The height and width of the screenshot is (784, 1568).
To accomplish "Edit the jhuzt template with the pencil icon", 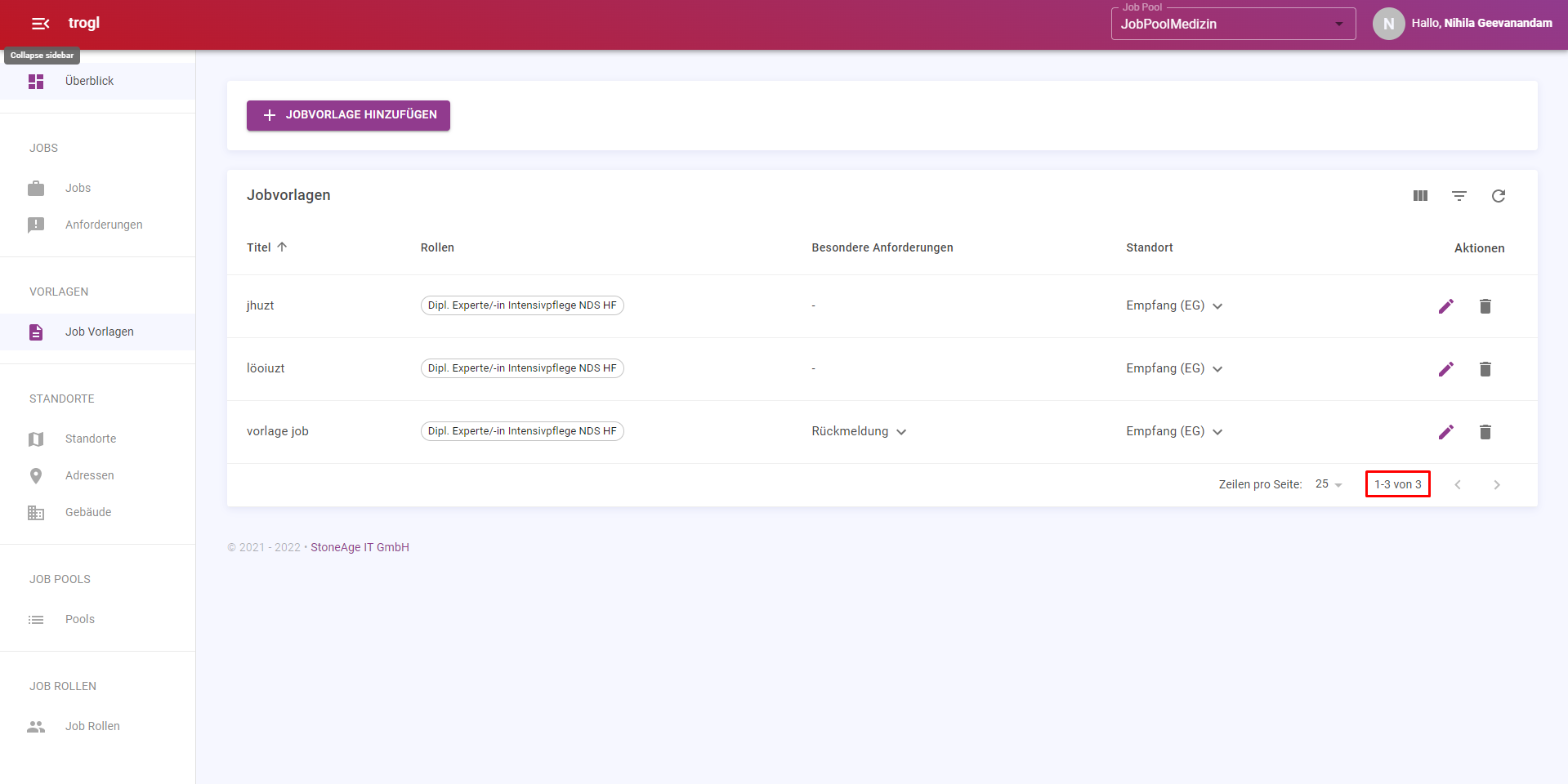I will click(1446, 306).
